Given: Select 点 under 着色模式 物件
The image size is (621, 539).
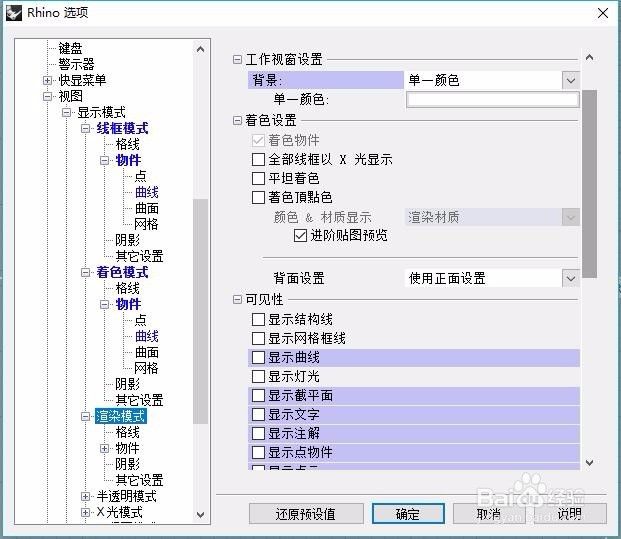Looking at the screenshot, I should click(x=141, y=320).
